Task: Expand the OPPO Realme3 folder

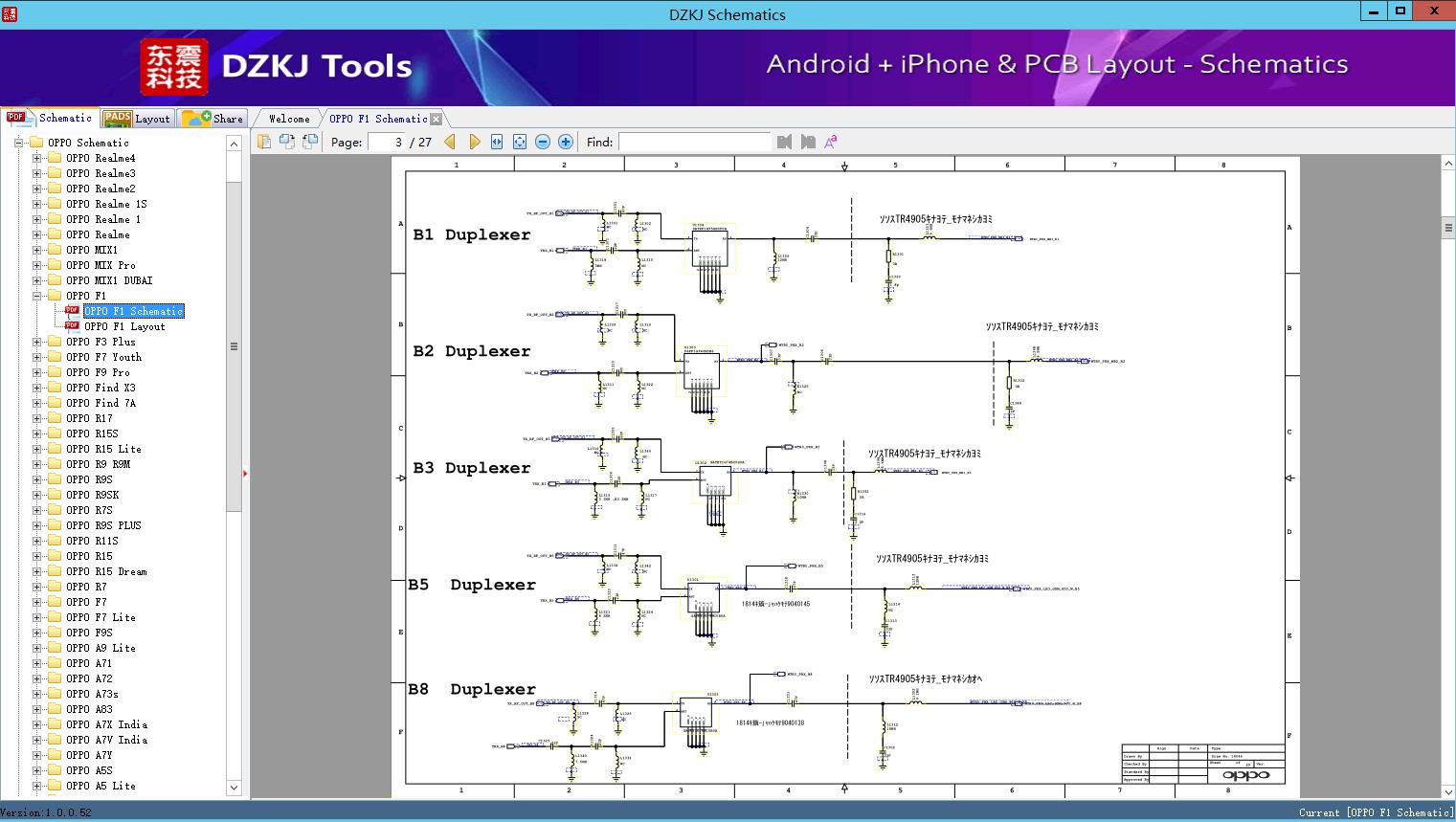Action: coord(37,173)
